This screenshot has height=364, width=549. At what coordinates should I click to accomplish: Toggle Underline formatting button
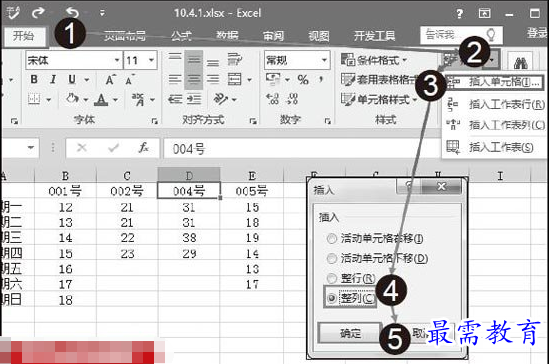72,79
